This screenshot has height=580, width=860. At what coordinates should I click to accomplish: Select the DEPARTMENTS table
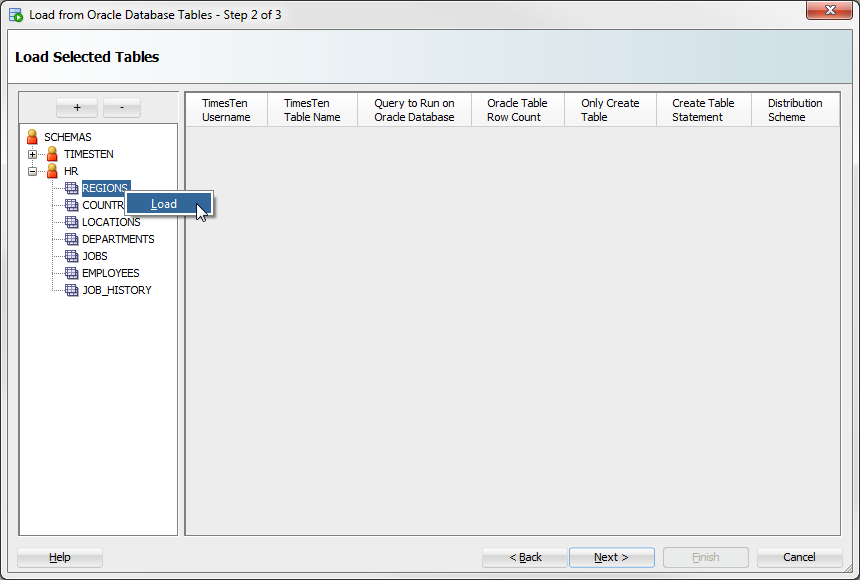pos(118,239)
